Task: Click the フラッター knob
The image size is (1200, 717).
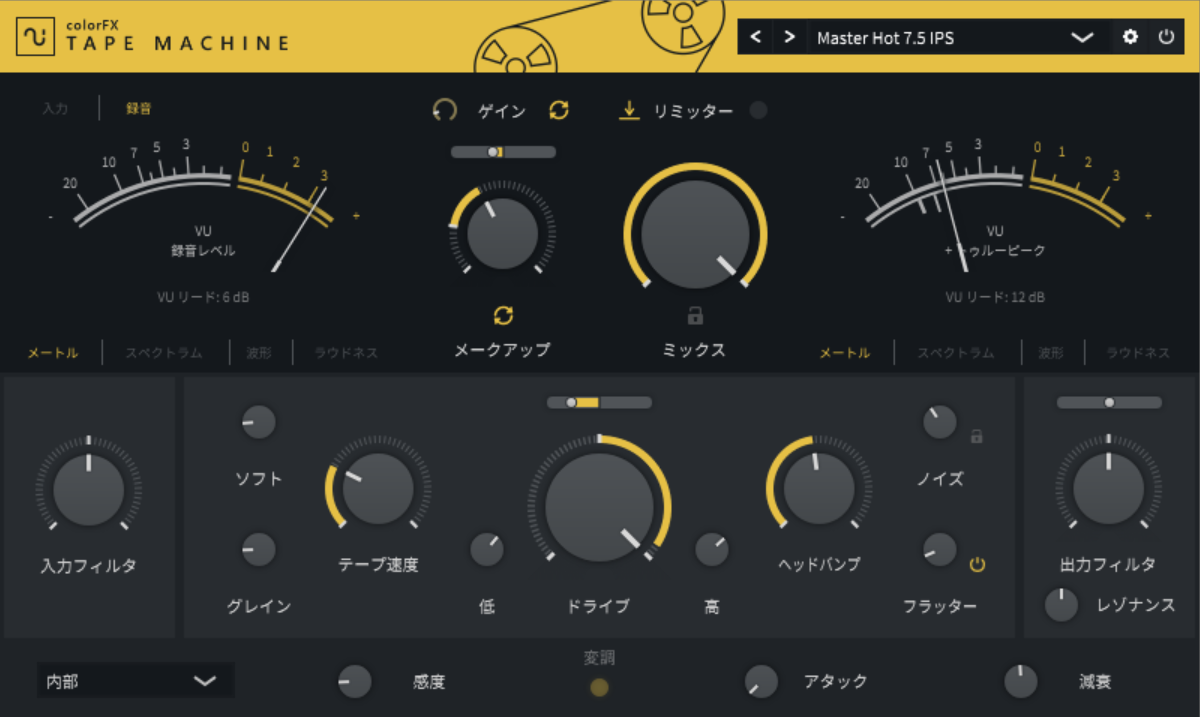Action: [939, 549]
